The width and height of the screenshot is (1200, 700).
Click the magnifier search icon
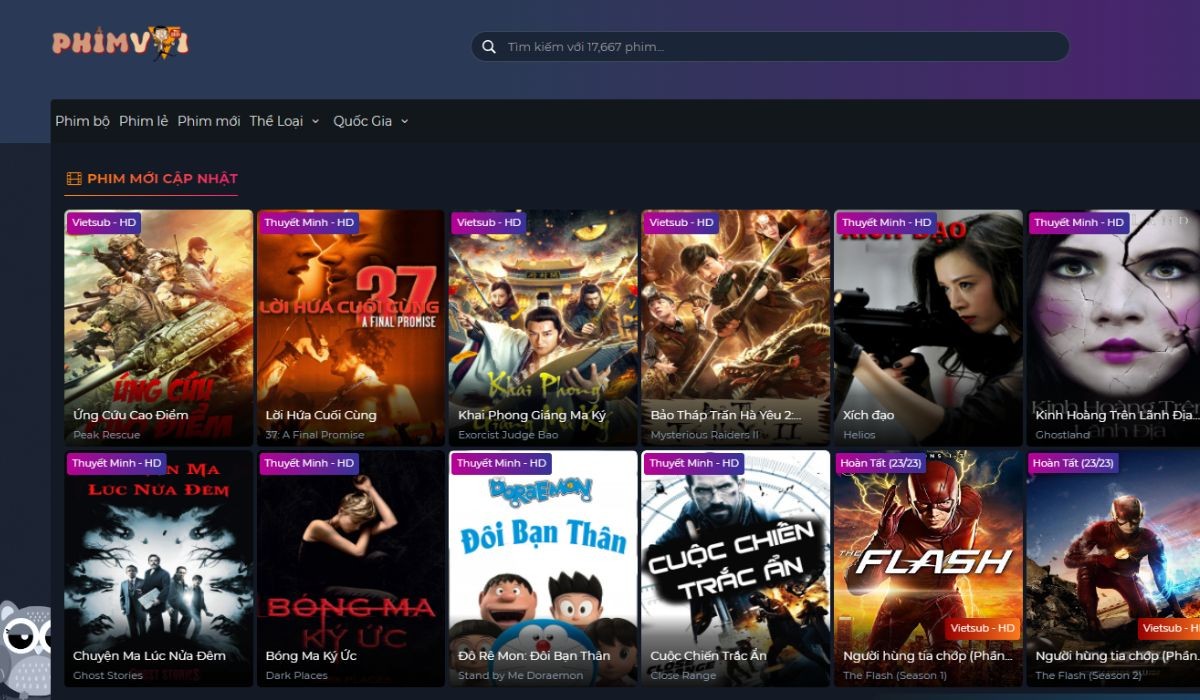pyautogui.click(x=489, y=47)
